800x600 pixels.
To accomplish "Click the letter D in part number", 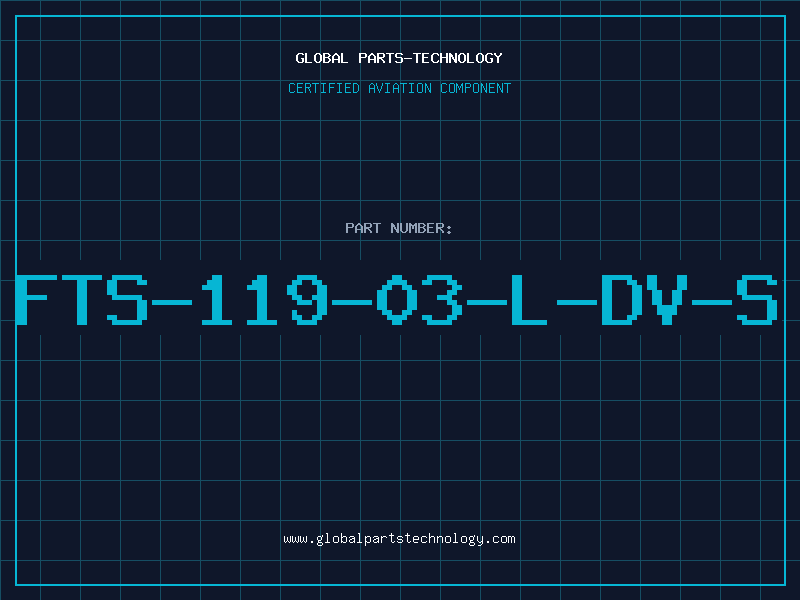I will point(622,300).
